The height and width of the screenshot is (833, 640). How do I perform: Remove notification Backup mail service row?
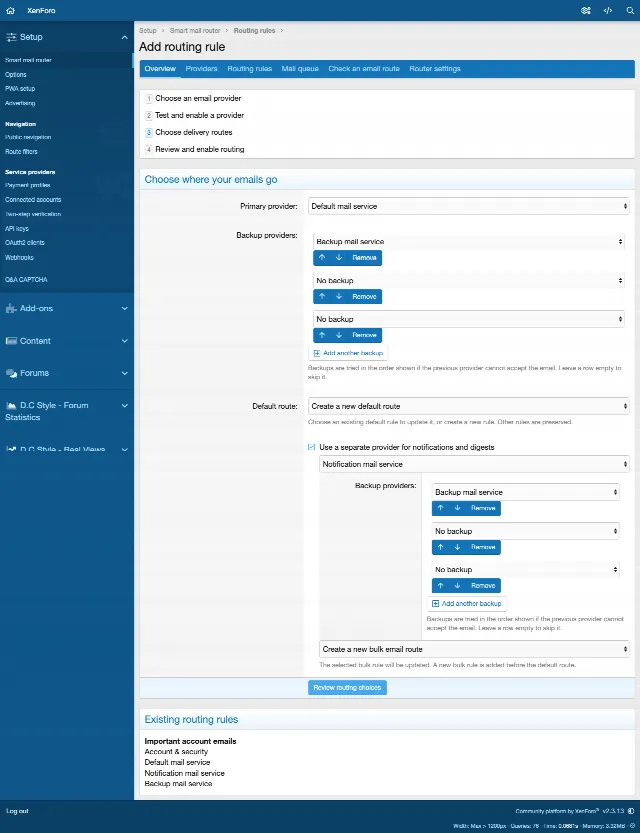point(483,508)
